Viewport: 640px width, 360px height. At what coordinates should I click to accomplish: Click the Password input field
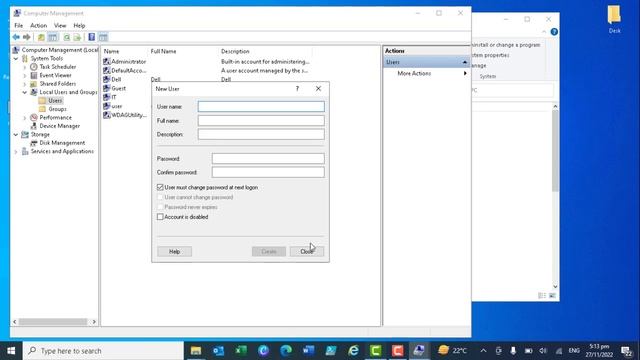pyautogui.click(x=268, y=158)
